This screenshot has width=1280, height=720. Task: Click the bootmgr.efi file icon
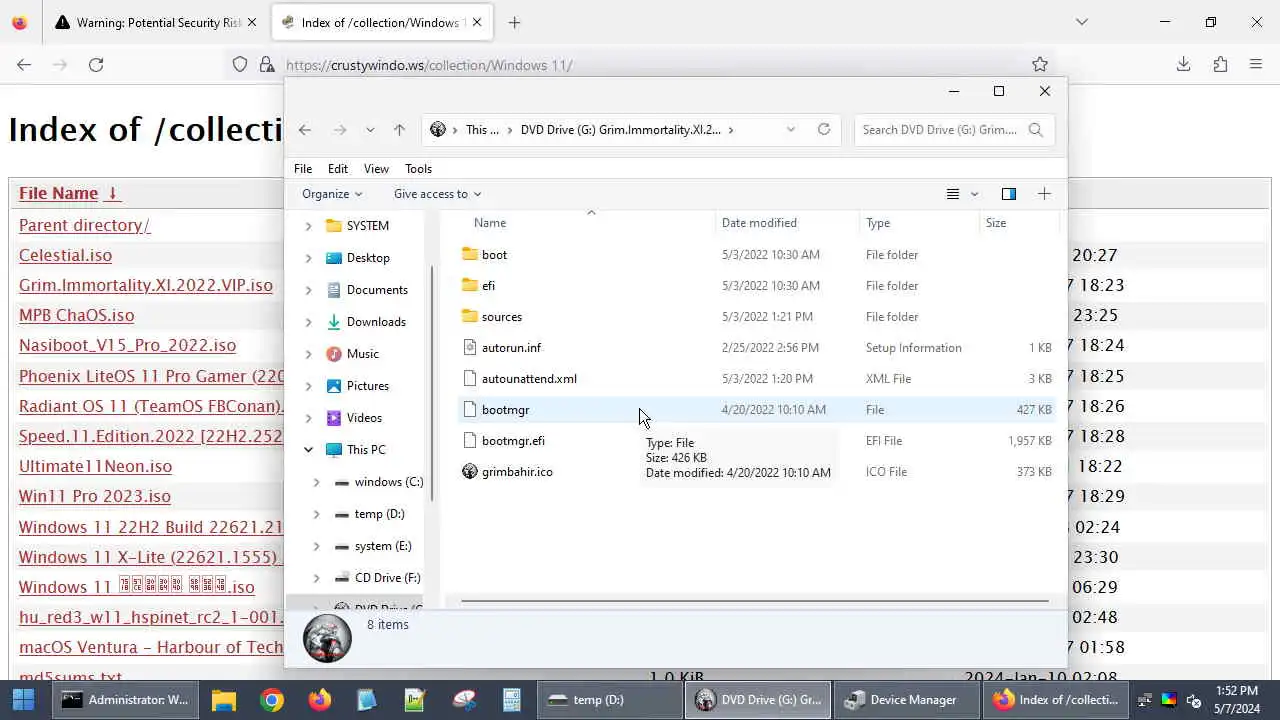pos(470,440)
